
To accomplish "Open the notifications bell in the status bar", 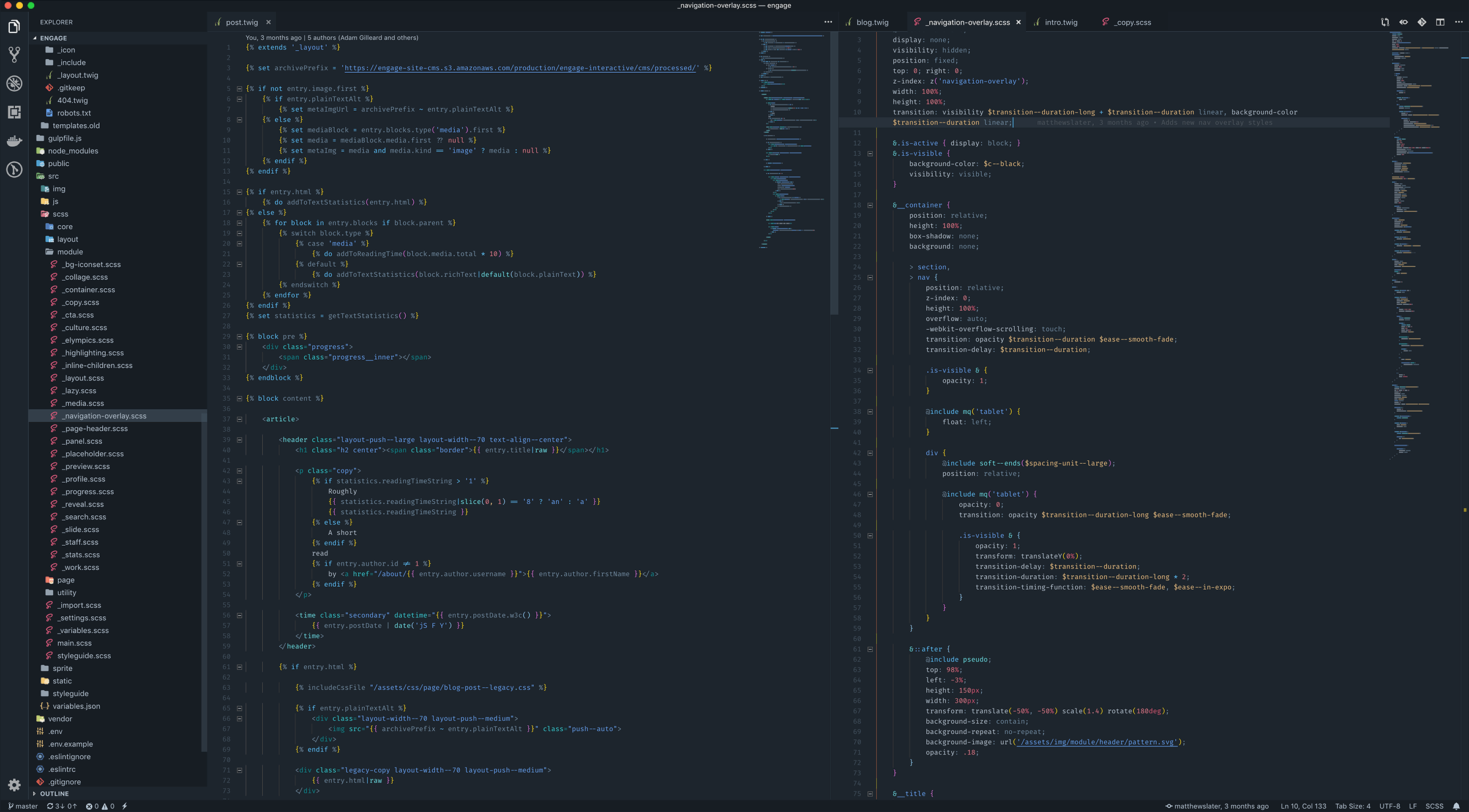I will click(1456, 806).
